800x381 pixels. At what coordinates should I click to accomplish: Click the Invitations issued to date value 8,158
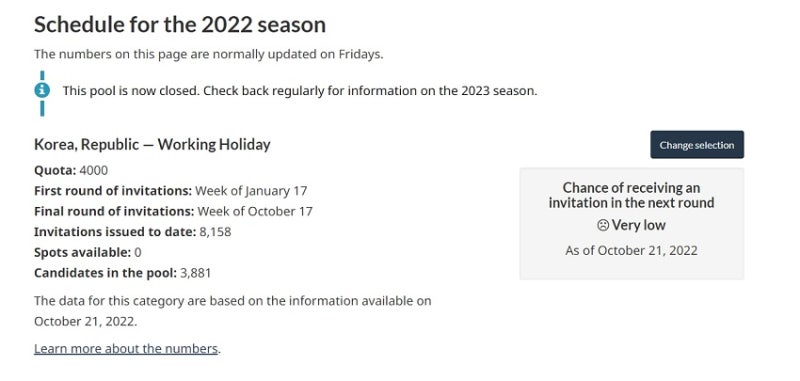click(215, 232)
